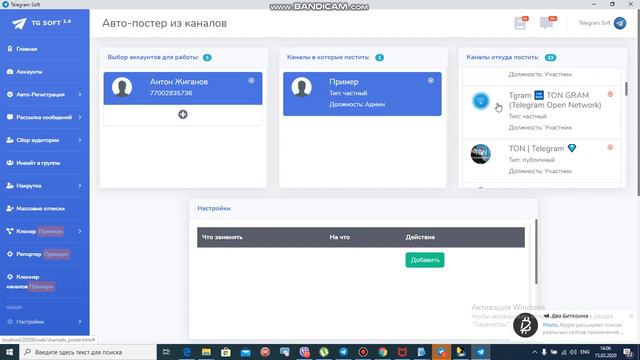Image resolution: width=640 pixels, height=360 pixels.
Task: Expand the Настройки sidebar arrow
Action: 80,322
